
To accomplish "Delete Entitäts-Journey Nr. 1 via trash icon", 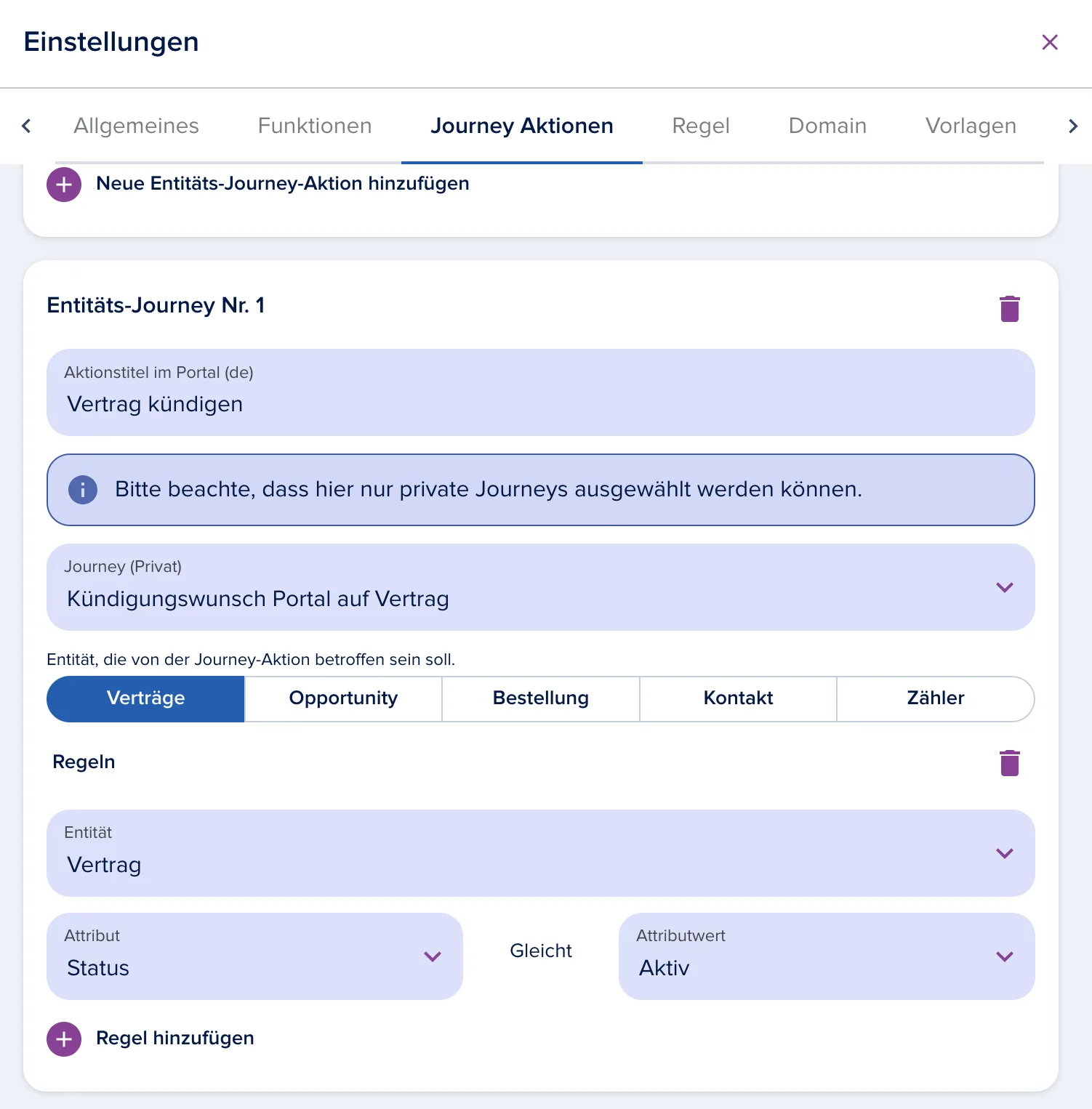I will [1009, 309].
